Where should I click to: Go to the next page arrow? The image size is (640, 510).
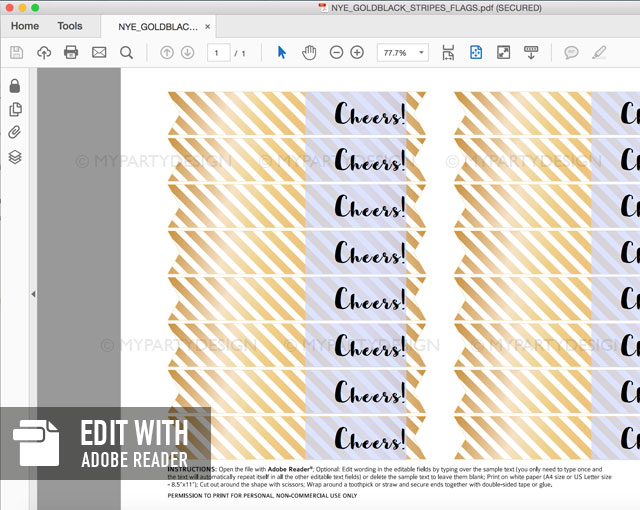pyautogui.click(x=187, y=52)
